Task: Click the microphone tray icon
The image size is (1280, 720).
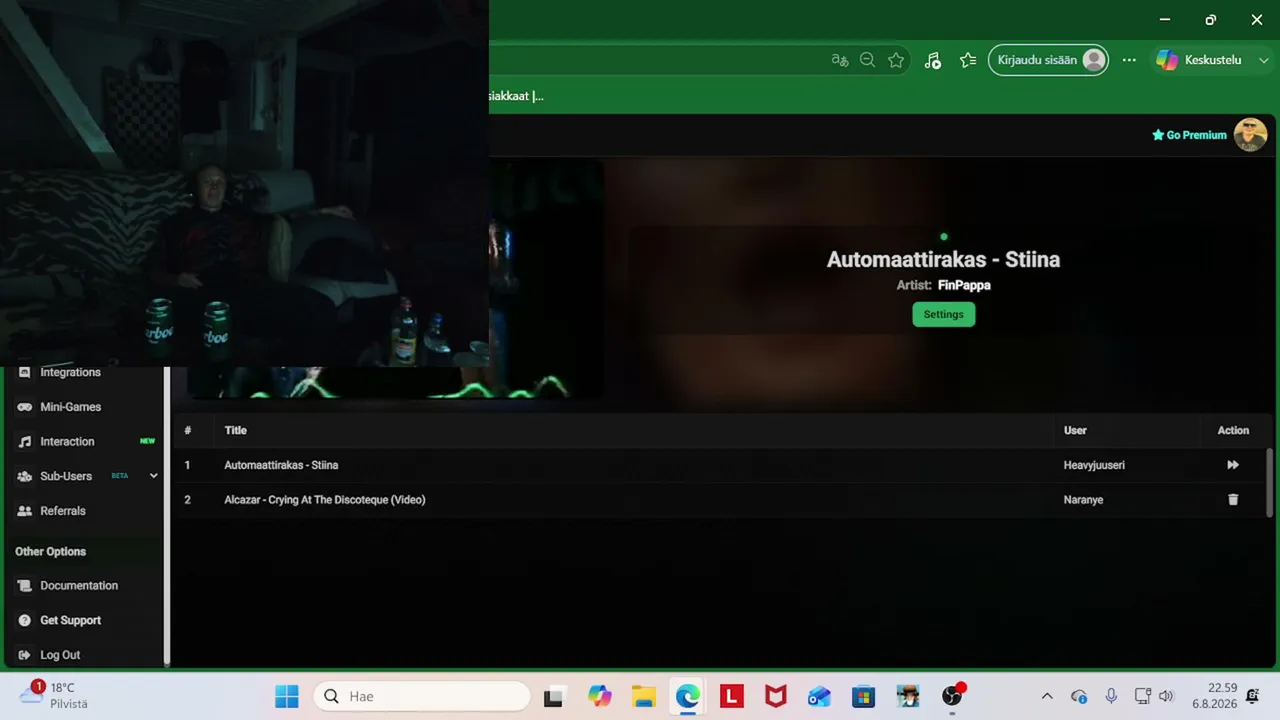Action: pos(1111,696)
